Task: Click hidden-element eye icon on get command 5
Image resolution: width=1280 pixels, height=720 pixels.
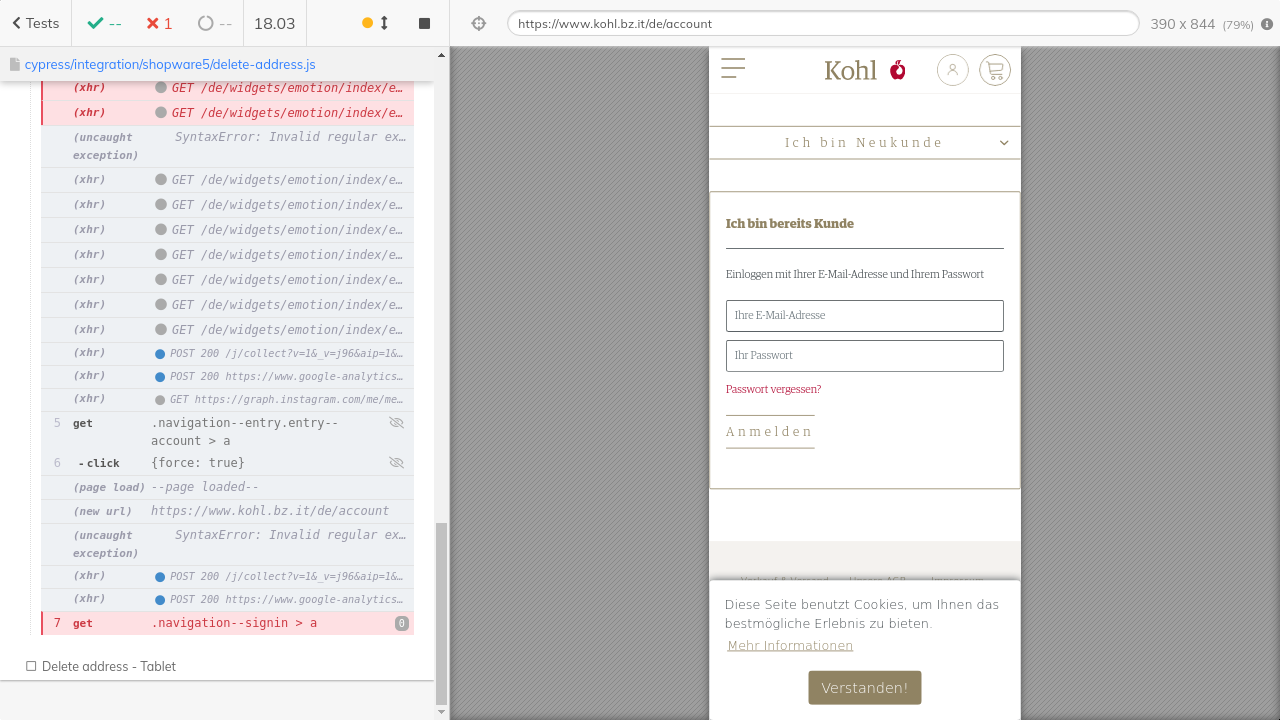Action: click(x=396, y=423)
